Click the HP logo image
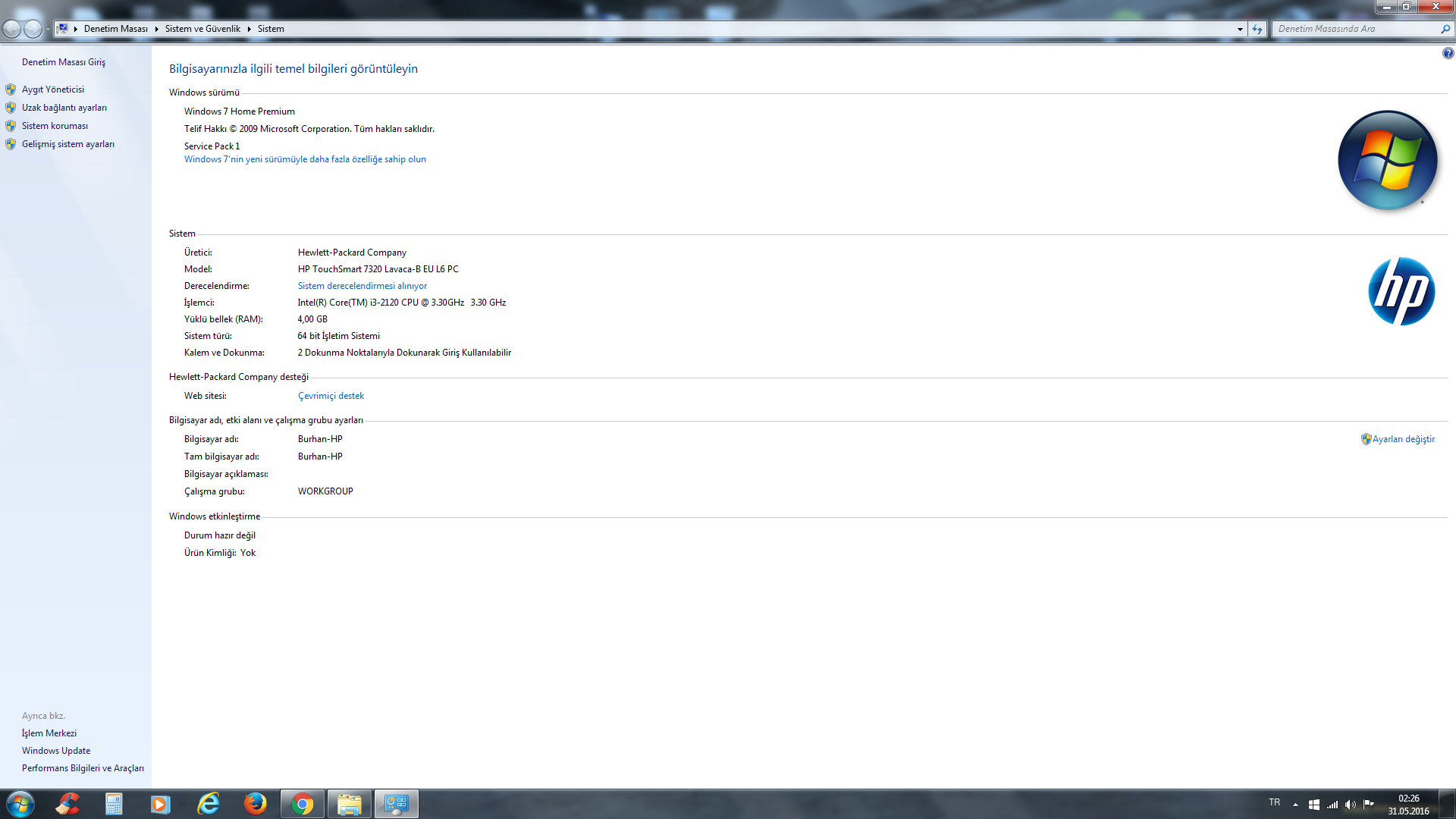Image resolution: width=1456 pixels, height=819 pixels. coord(1401,291)
